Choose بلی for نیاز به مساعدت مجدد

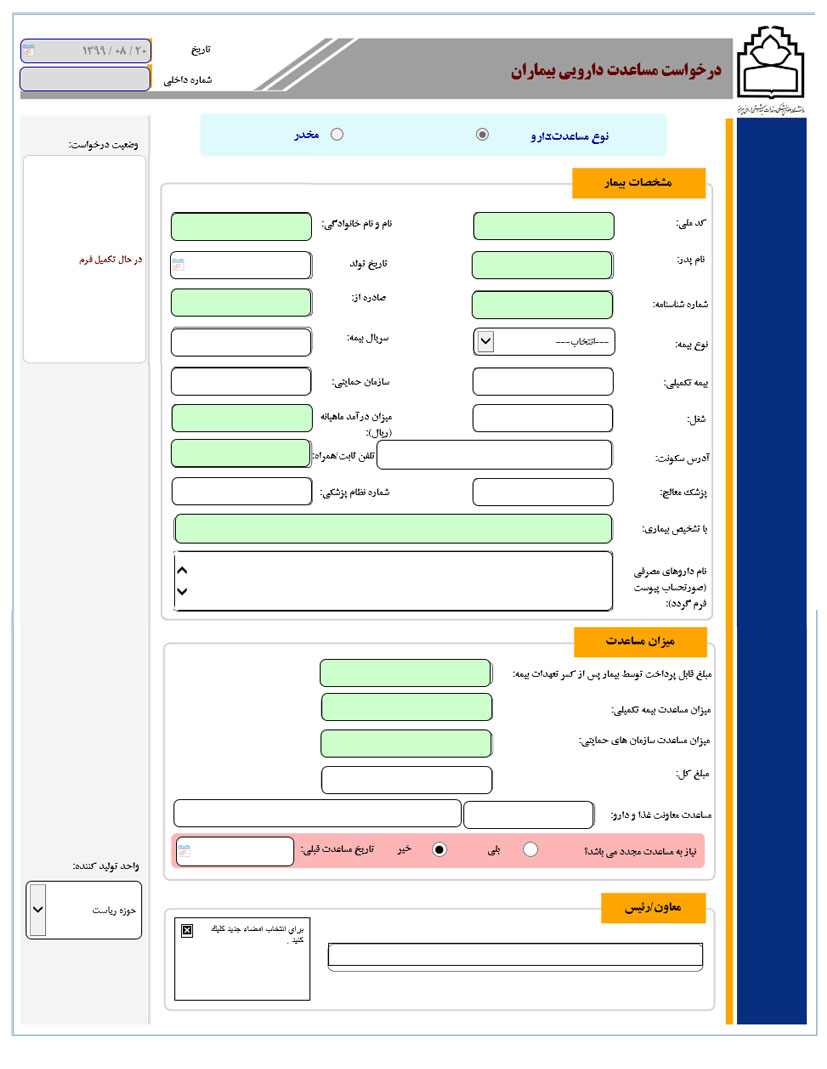pyautogui.click(x=530, y=849)
